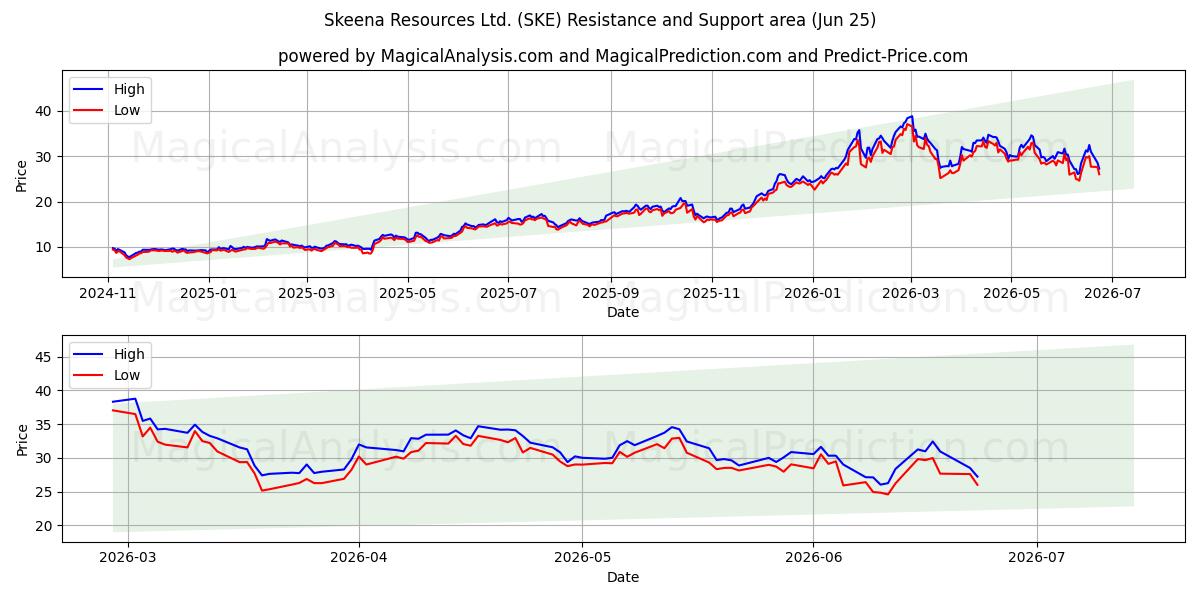The image size is (1200, 600).
Task: Click the red Low line swatch in lower legend
Action: click(90, 377)
